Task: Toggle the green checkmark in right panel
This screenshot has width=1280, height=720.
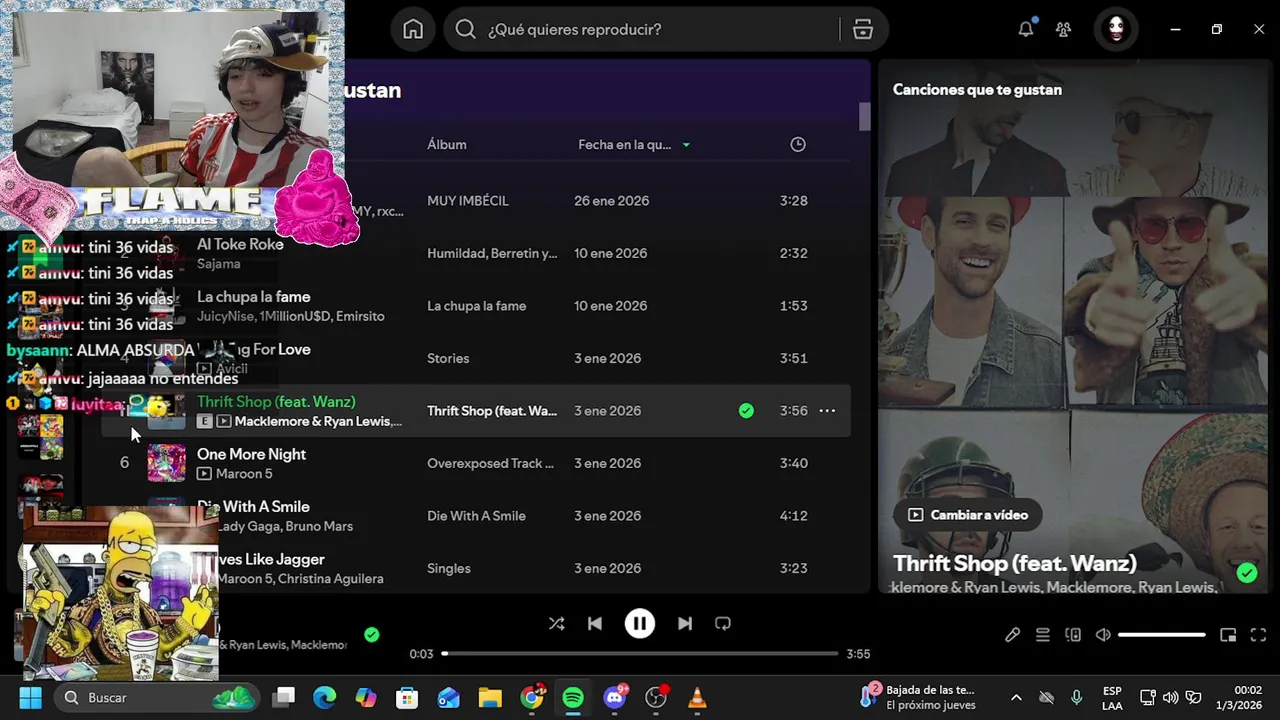Action: pos(1247,573)
